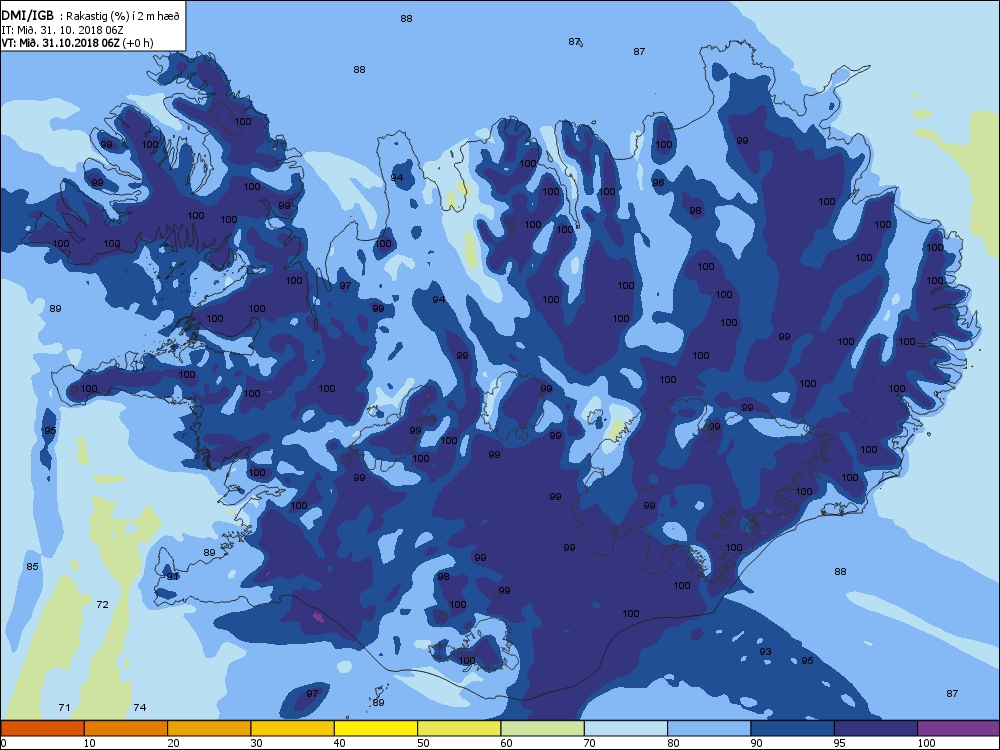This screenshot has height=750, width=1000.
Task: Select the 90–95 blue legend swatch
Action: (x=793, y=728)
